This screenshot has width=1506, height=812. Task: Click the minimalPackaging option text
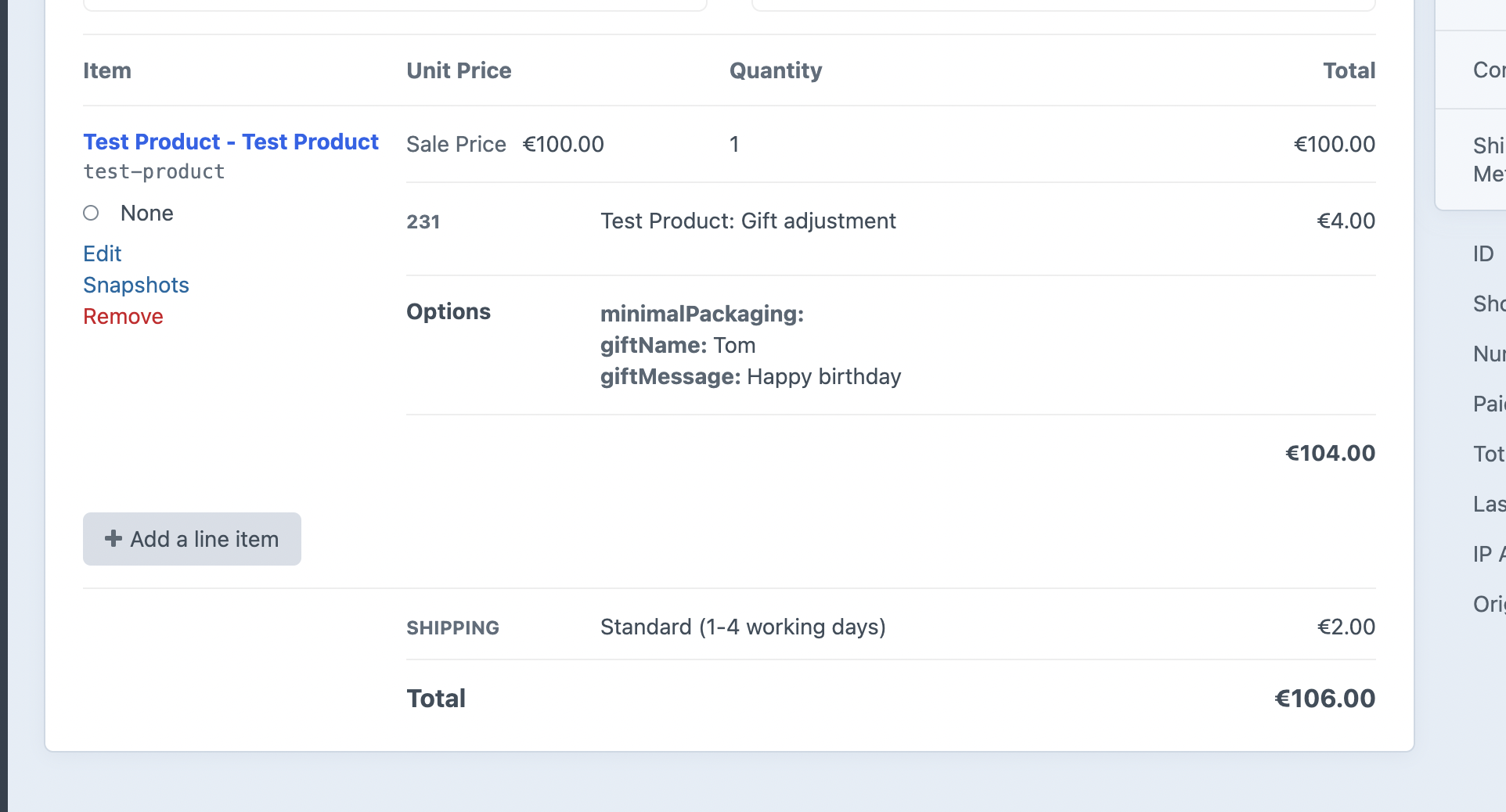(701, 314)
